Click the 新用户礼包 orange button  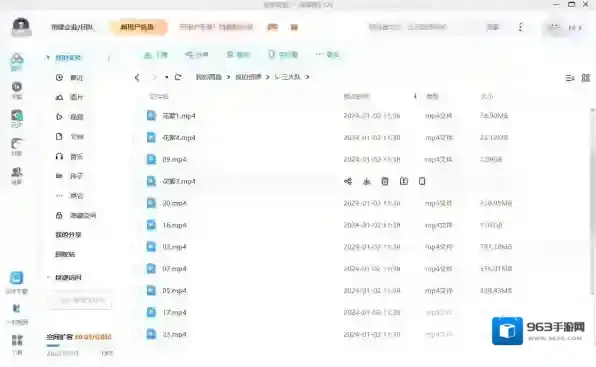(x=138, y=27)
